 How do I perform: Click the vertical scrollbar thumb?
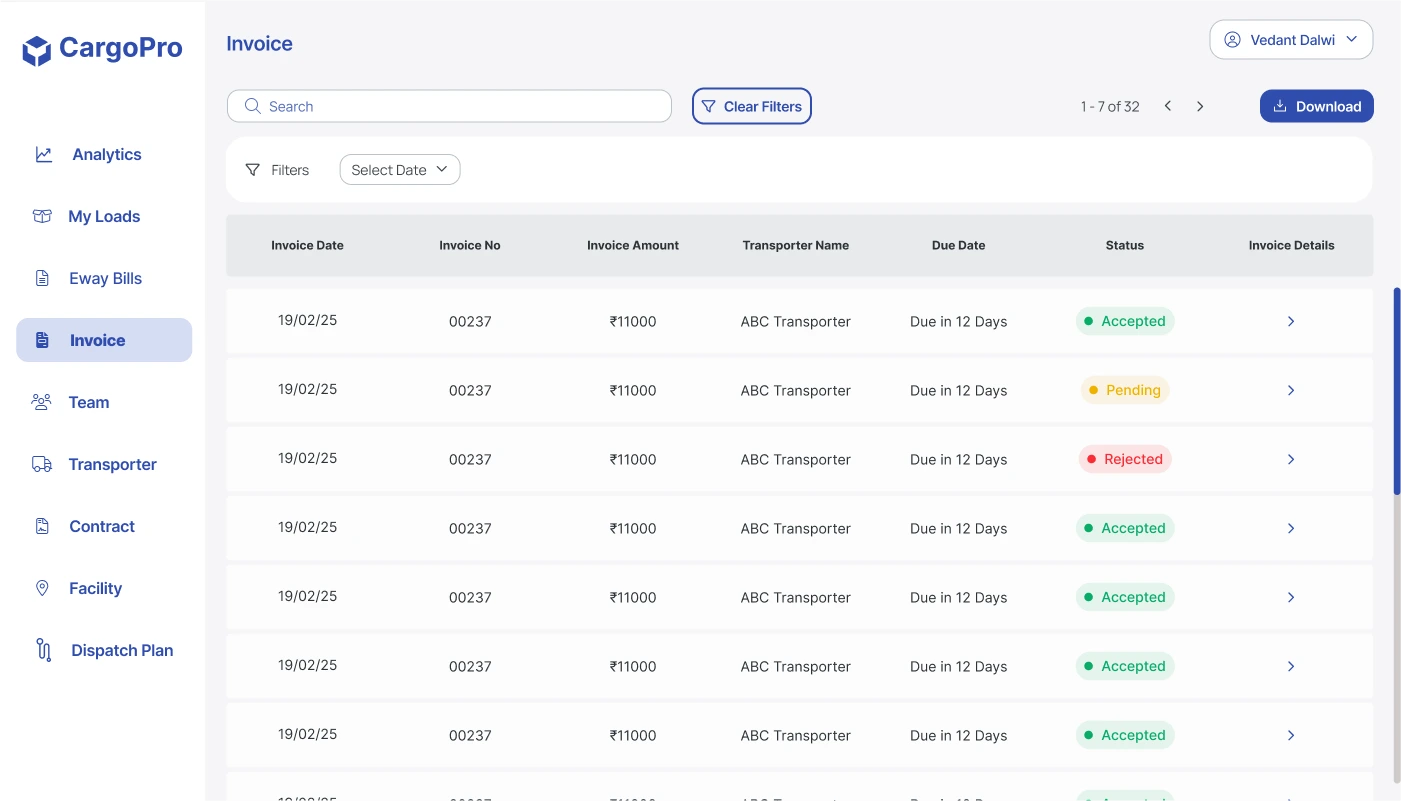pyautogui.click(x=1397, y=390)
